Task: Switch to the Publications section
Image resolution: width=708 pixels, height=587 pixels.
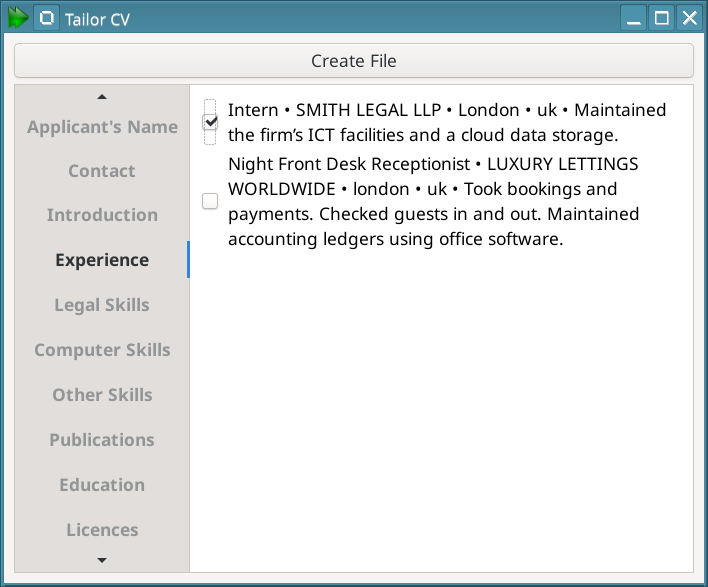Action: [x=102, y=440]
